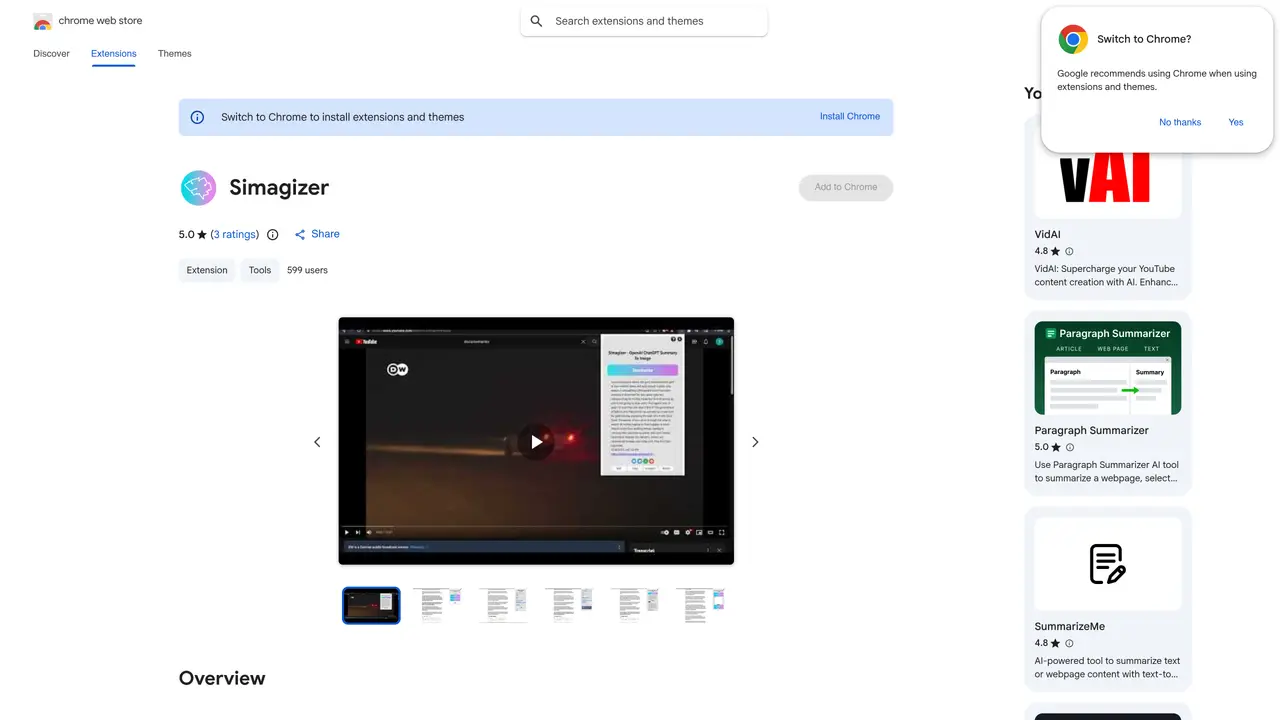Select the first video thumbnail
Viewport: 1280px width, 720px height.
[x=371, y=606]
